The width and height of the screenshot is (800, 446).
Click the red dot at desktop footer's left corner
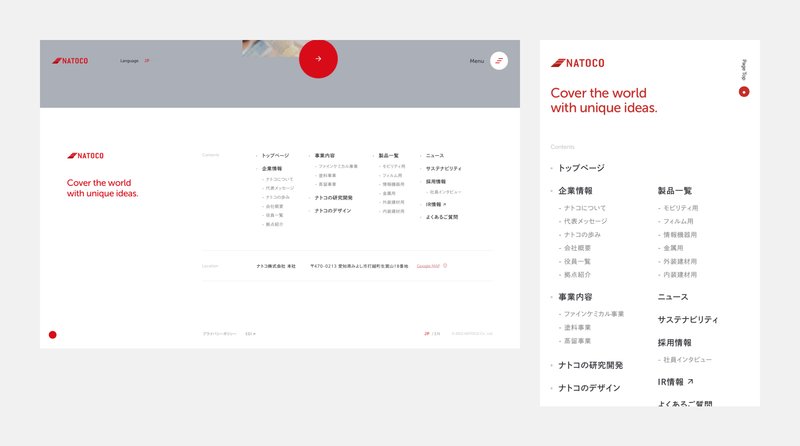[53, 335]
